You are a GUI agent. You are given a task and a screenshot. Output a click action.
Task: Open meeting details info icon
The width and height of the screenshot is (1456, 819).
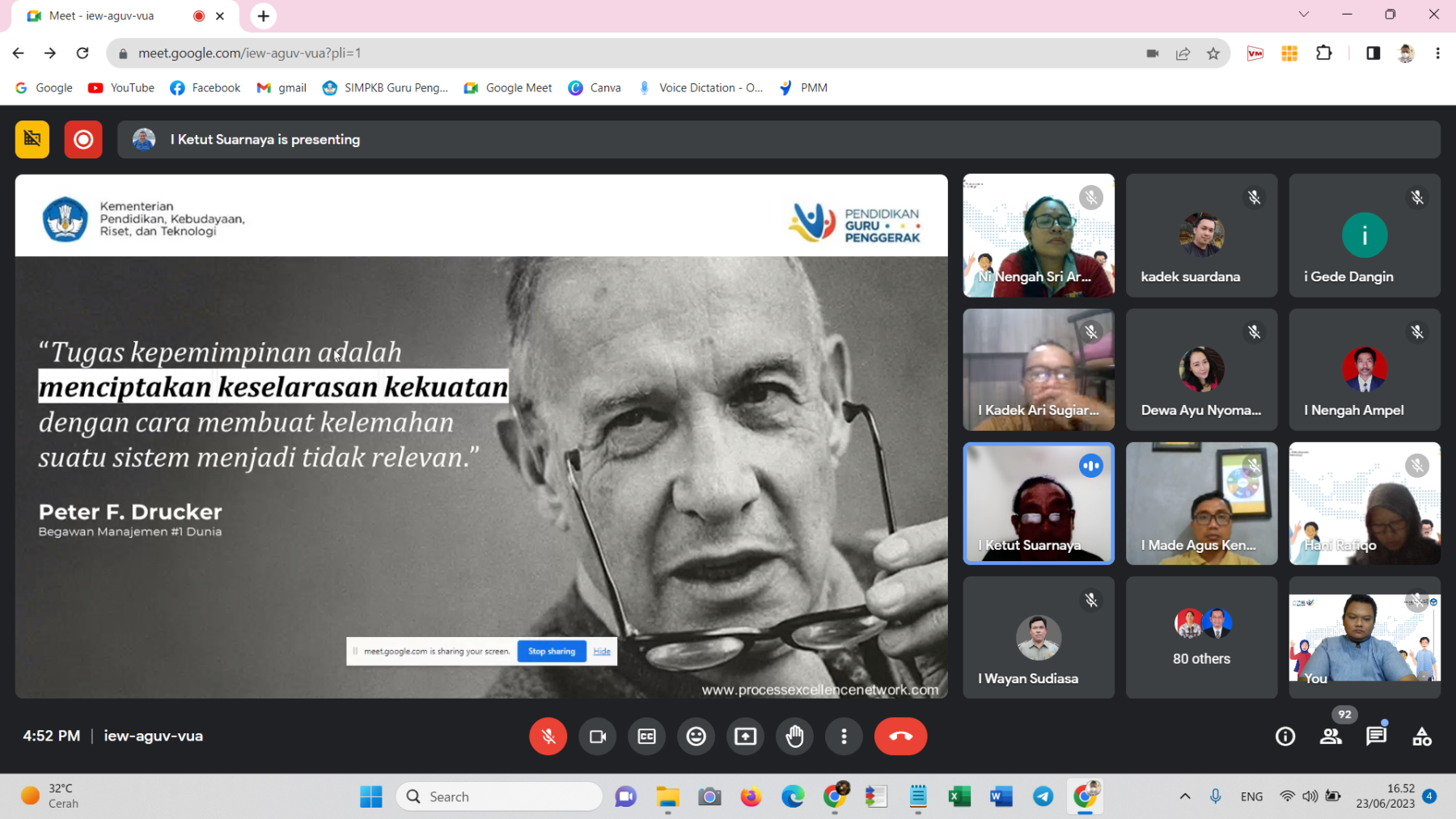(x=1285, y=737)
